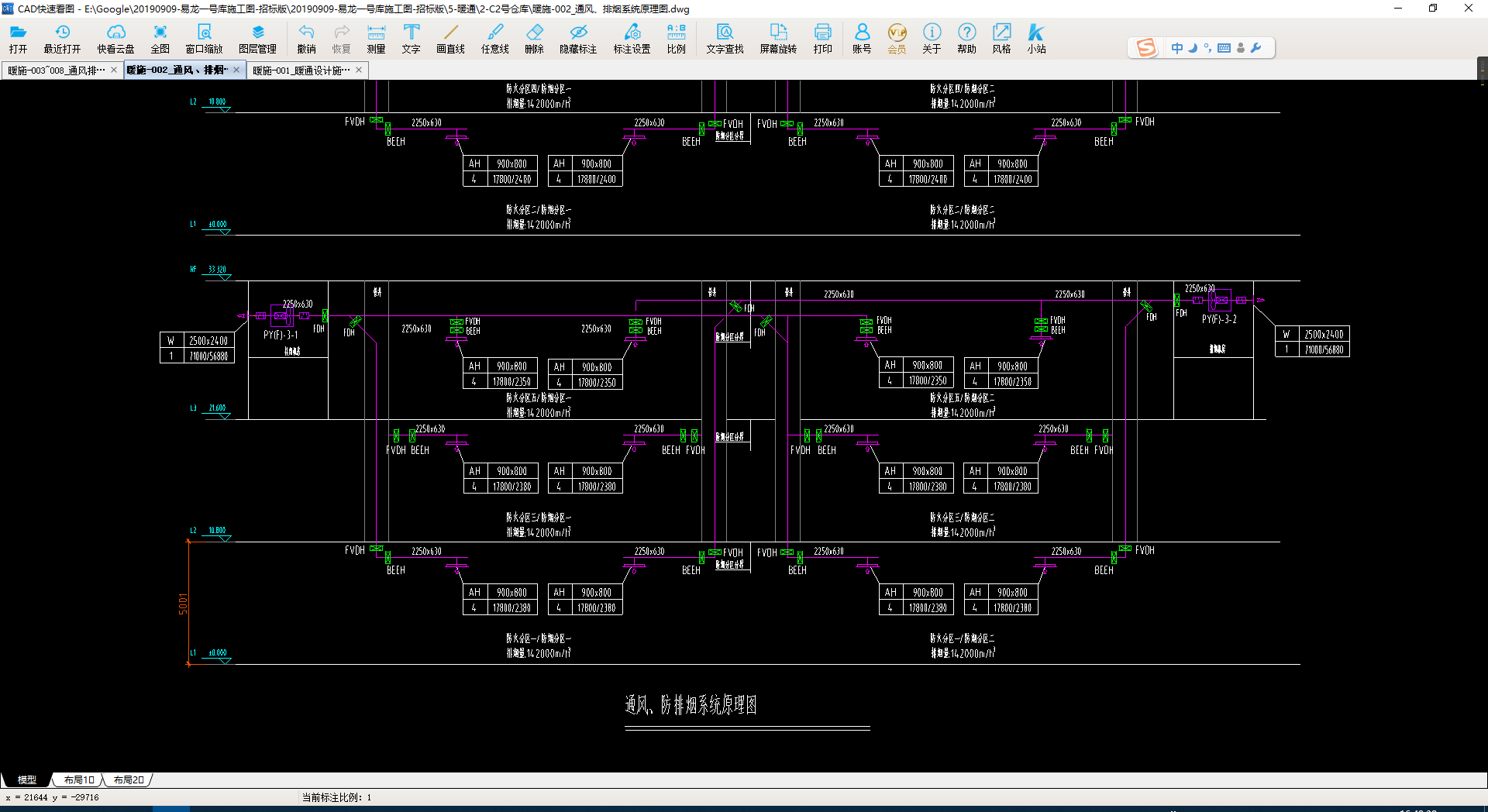This screenshot has height=812, width=1488.
Task: Open 文字查找 text search
Action: pyautogui.click(x=725, y=38)
